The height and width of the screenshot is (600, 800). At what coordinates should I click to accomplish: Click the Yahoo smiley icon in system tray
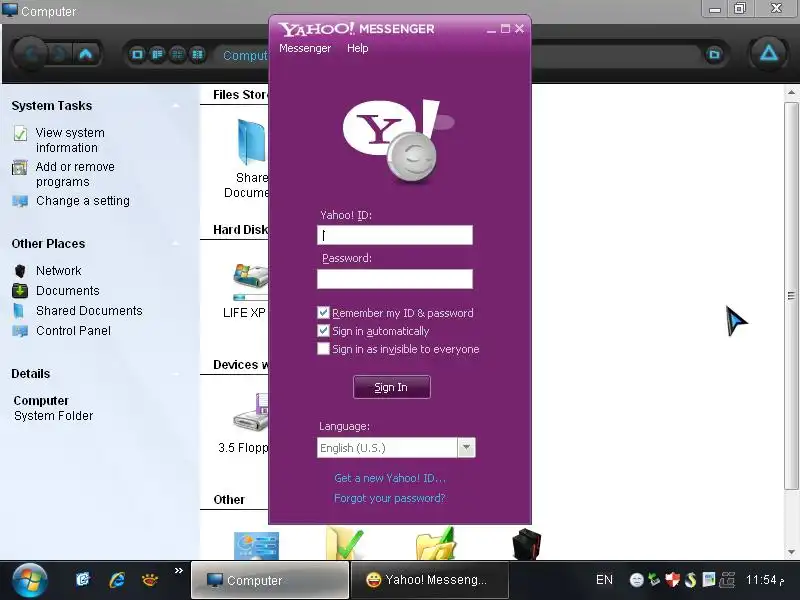636,580
